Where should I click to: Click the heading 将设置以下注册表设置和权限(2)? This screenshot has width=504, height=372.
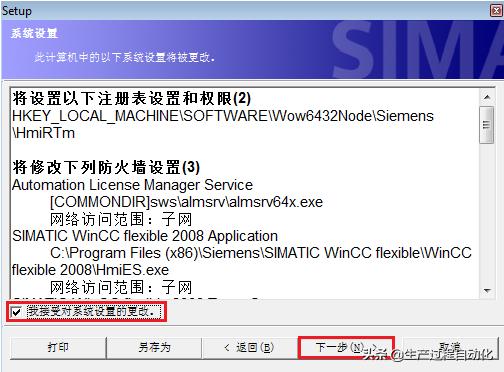click(132, 98)
